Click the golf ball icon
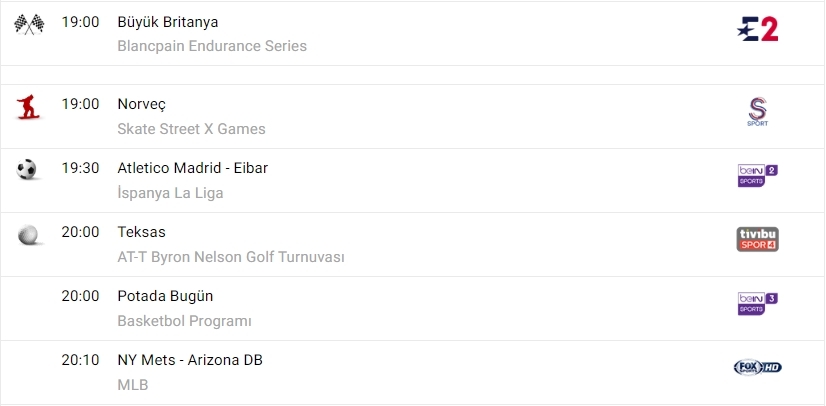This screenshot has width=826, height=406. (29, 235)
